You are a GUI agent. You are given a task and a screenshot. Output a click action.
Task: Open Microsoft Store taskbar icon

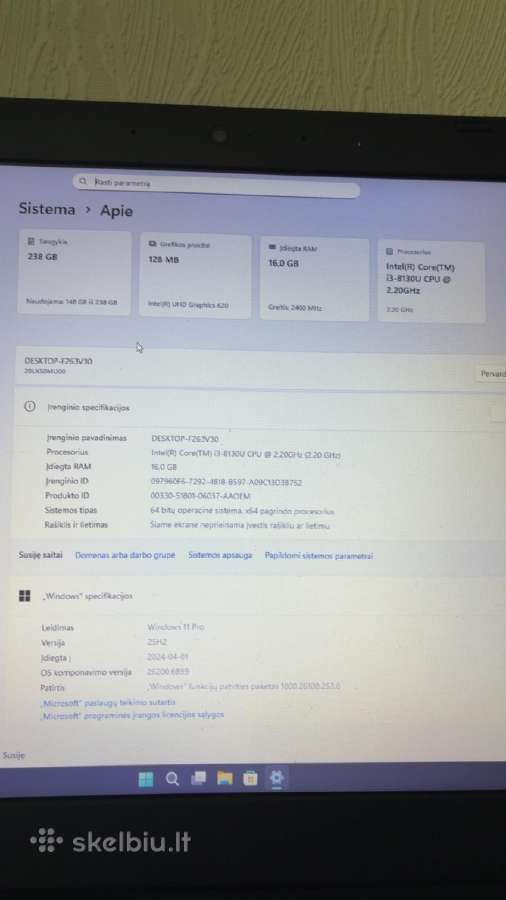tap(251, 778)
